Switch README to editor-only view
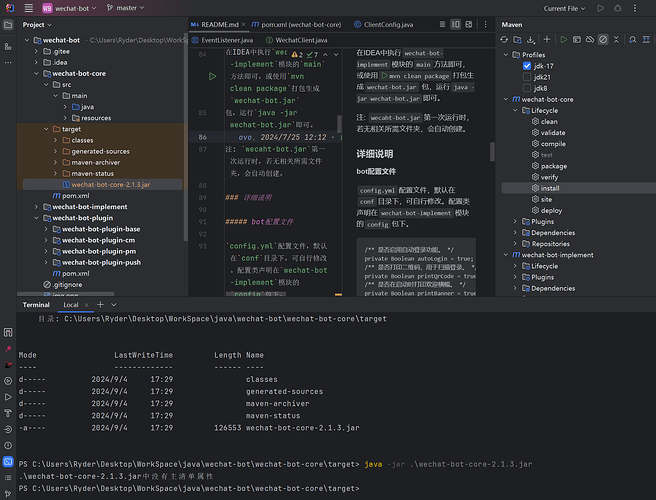The width and height of the screenshot is (656, 500). (x=442, y=24)
